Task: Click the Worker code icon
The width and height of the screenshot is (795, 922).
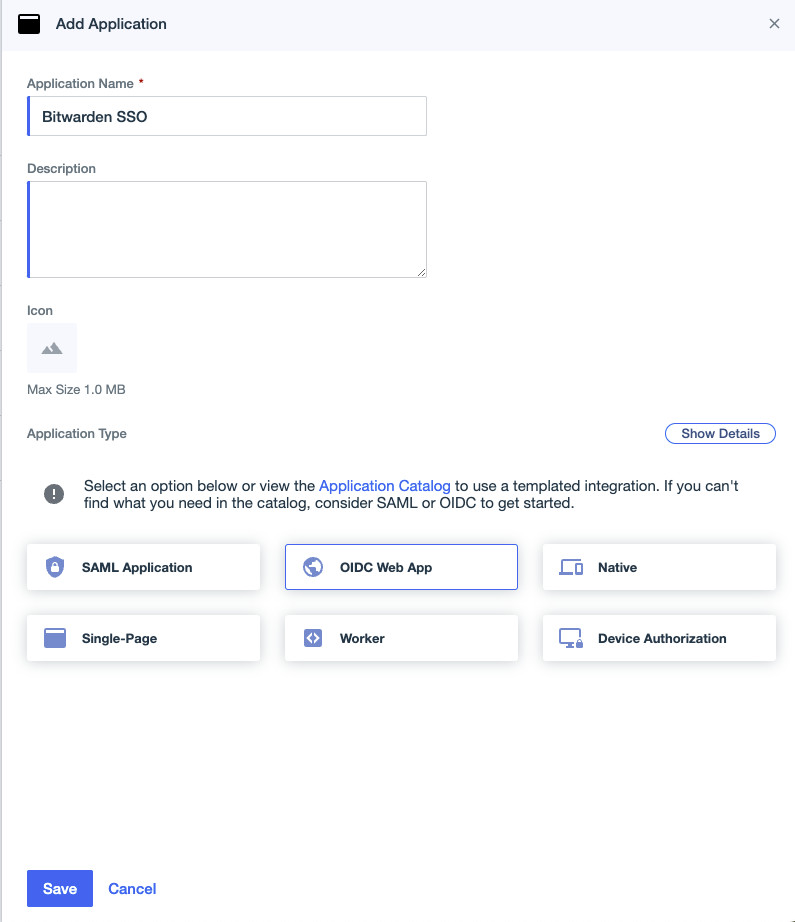Action: 313,638
